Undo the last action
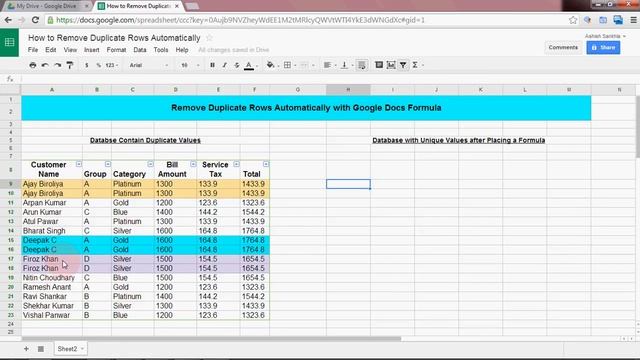640x360 pixels. pos(45,65)
